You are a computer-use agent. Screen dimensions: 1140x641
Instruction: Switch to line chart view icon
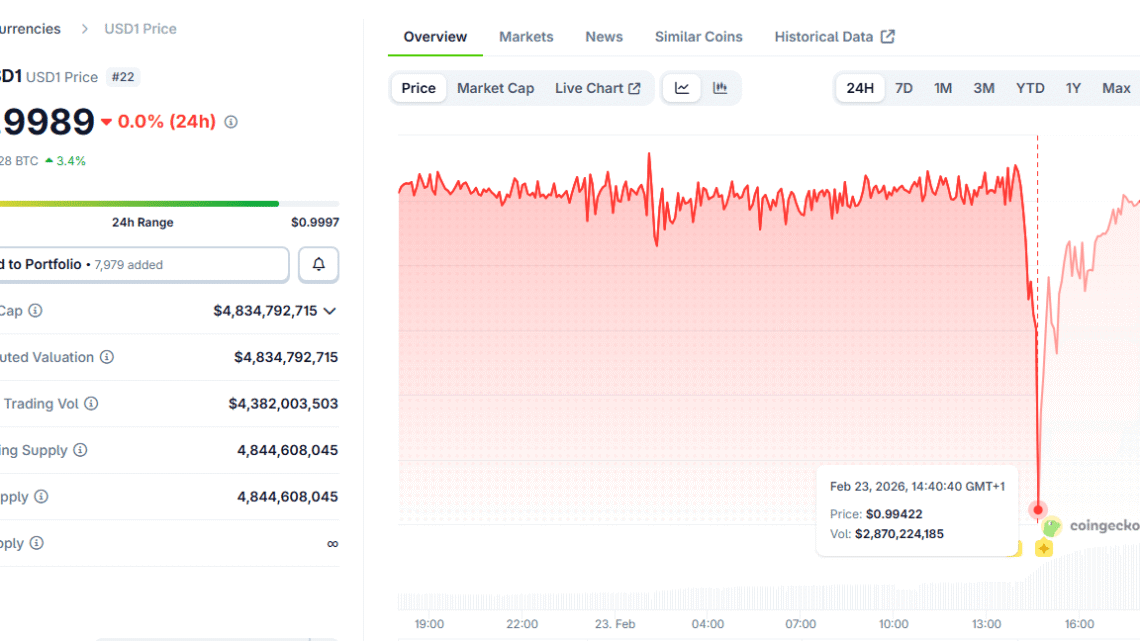point(682,88)
